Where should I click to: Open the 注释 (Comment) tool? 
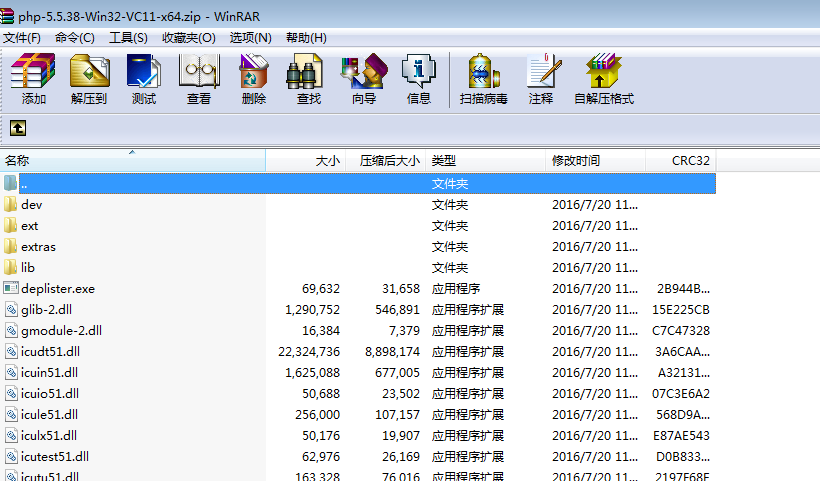tap(541, 78)
